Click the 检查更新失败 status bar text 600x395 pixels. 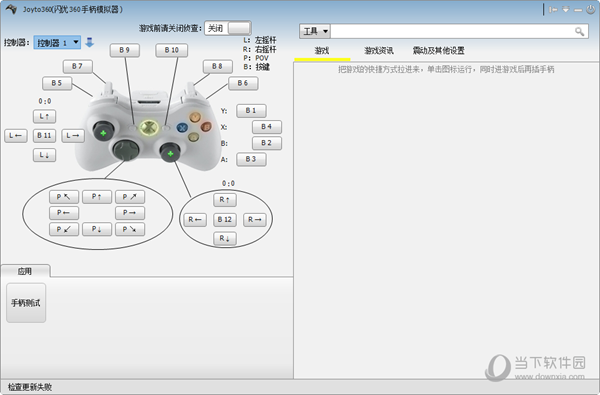pyautogui.click(x=30, y=387)
